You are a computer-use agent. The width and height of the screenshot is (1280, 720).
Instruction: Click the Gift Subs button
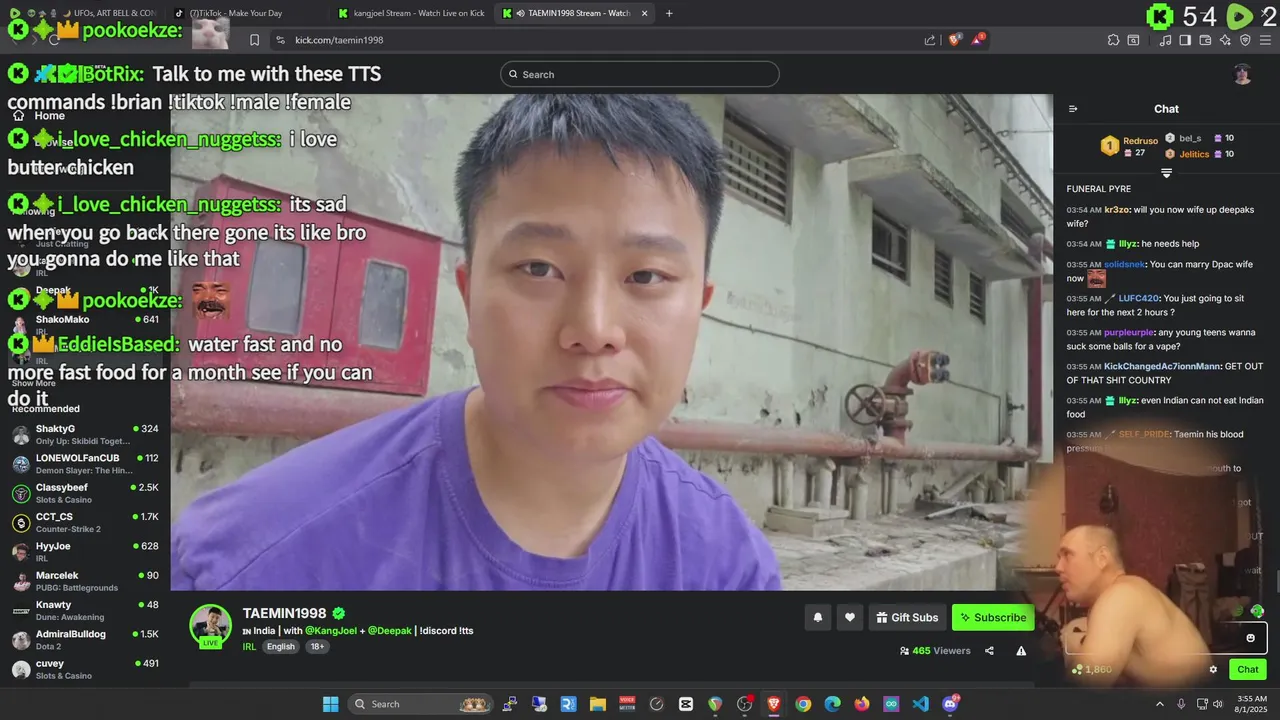click(x=907, y=618)
